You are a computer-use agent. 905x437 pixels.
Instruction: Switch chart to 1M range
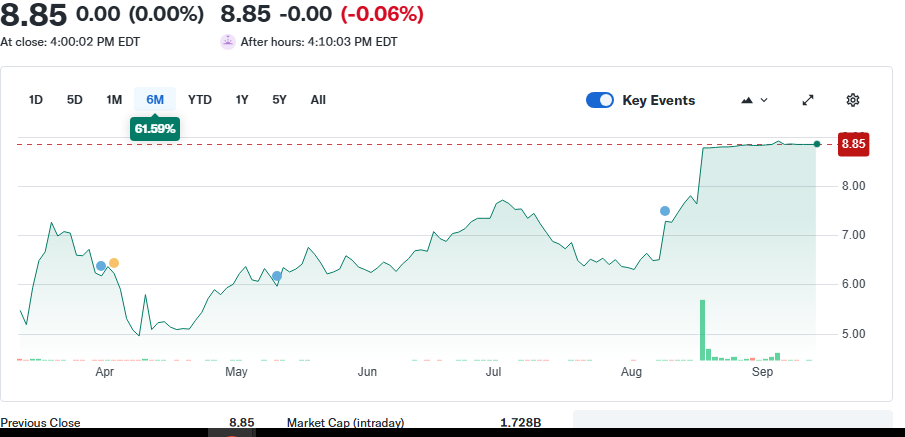[114, 99]
